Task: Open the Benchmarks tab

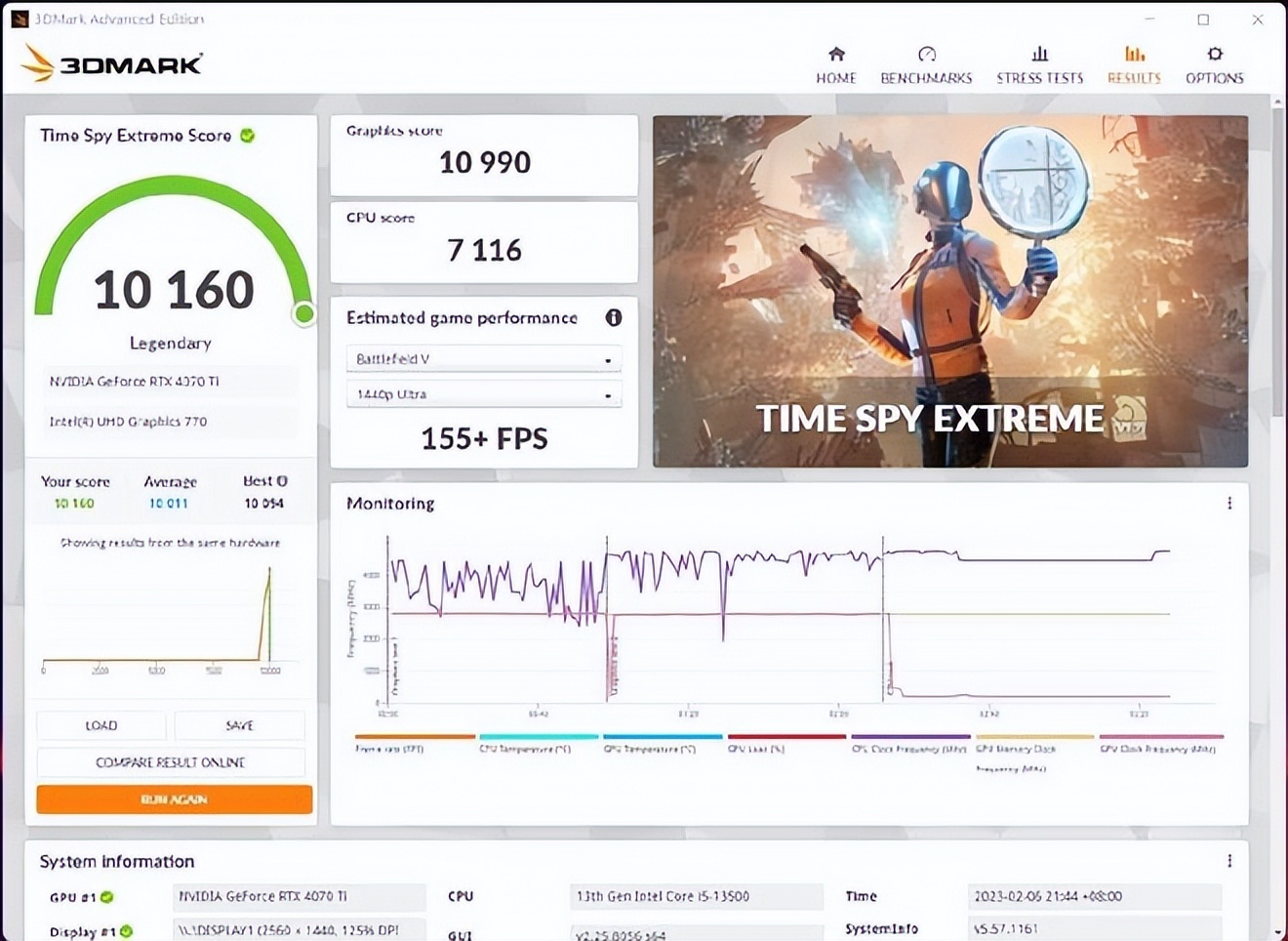Action: tap(926, 65)
